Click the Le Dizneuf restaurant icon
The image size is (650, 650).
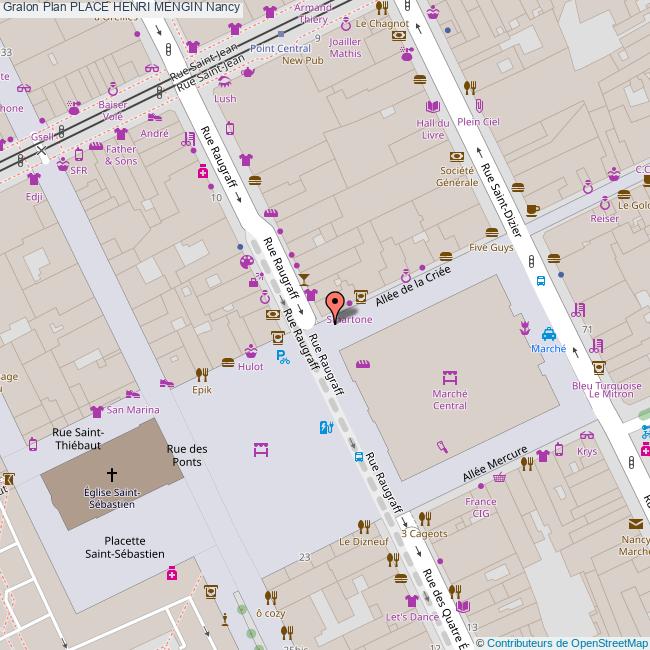(x=362, y=524)
